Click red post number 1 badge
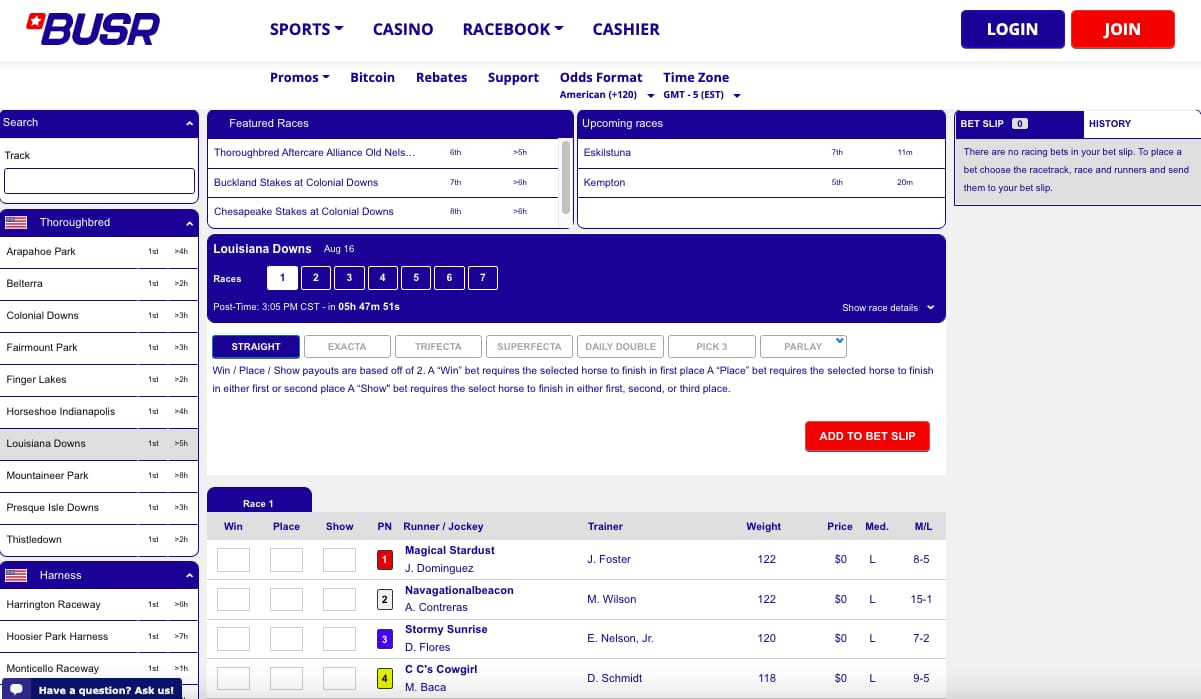This screenshot has height=699, width=1201. point(385,559)
